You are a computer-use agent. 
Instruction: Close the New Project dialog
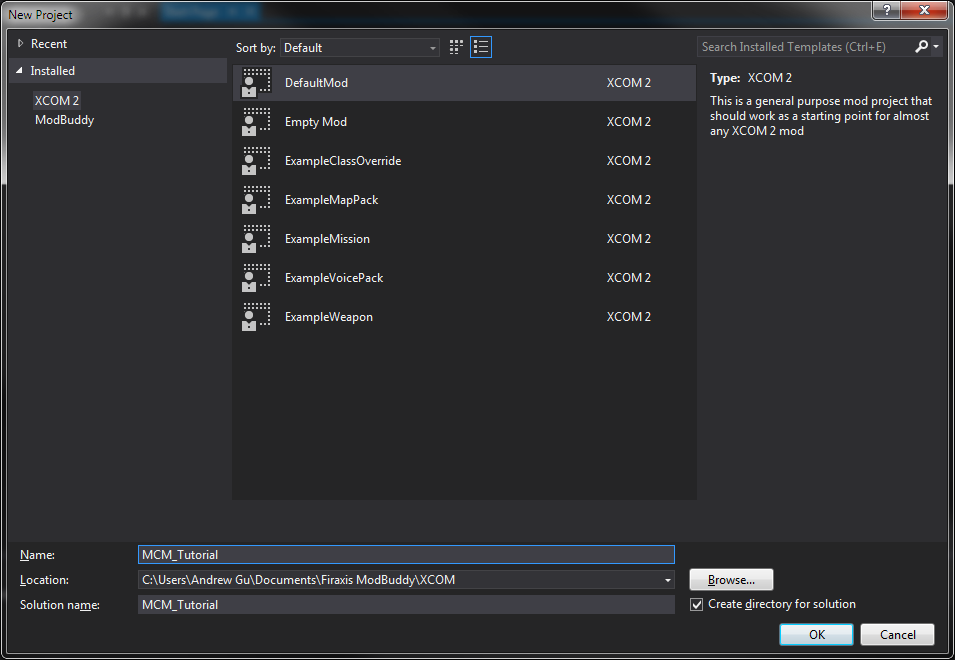point(925,10)
